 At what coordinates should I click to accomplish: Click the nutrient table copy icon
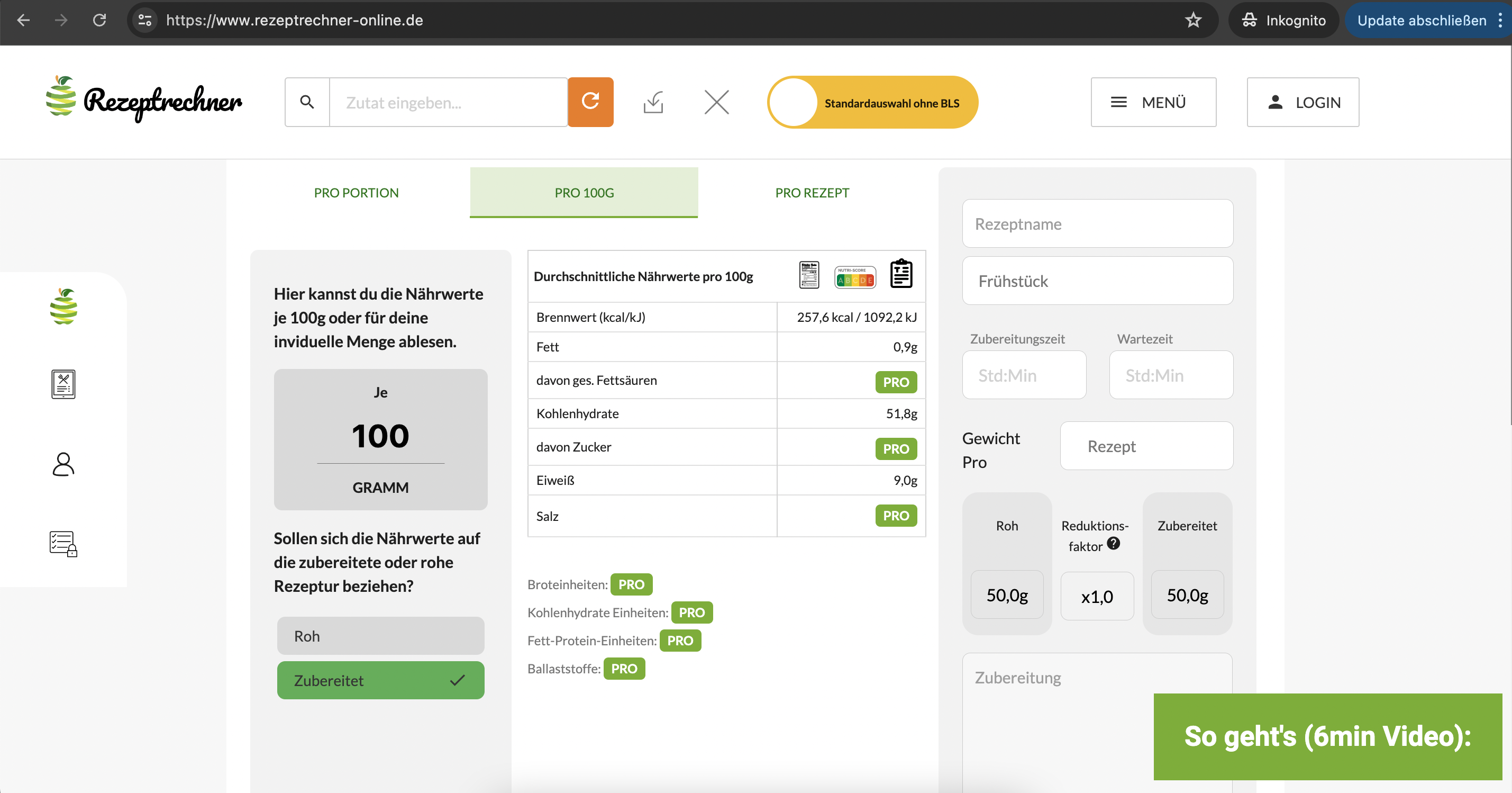click(901, 276)
